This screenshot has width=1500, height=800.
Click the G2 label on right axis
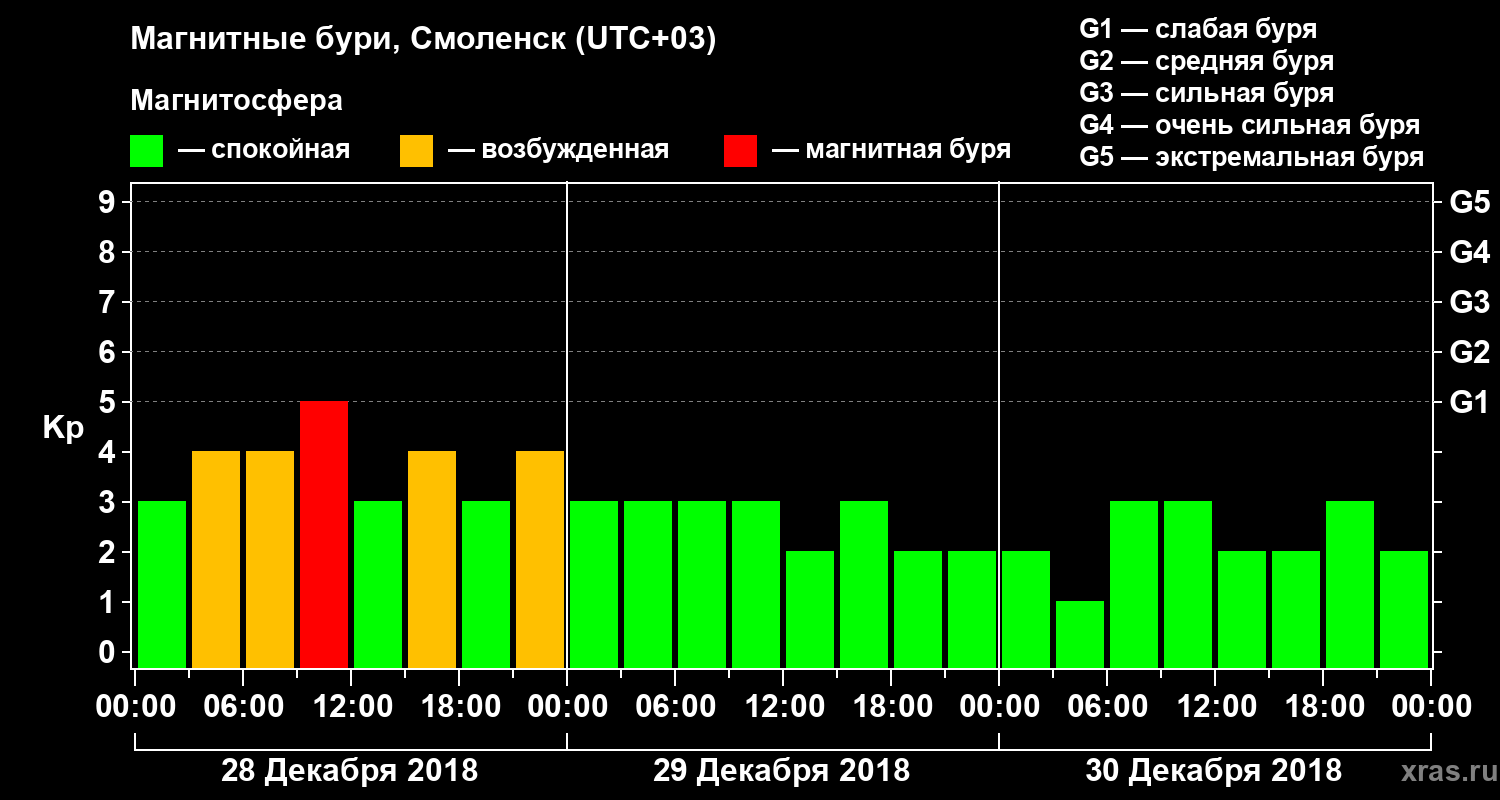[x=1469, y=353]
